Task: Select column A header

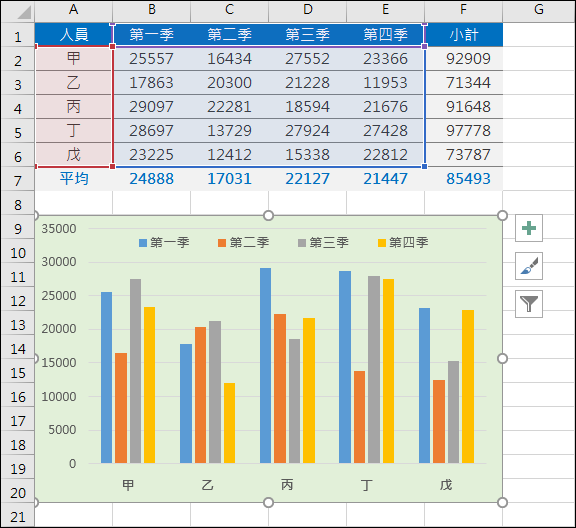Action: click(x=73, y=10)
